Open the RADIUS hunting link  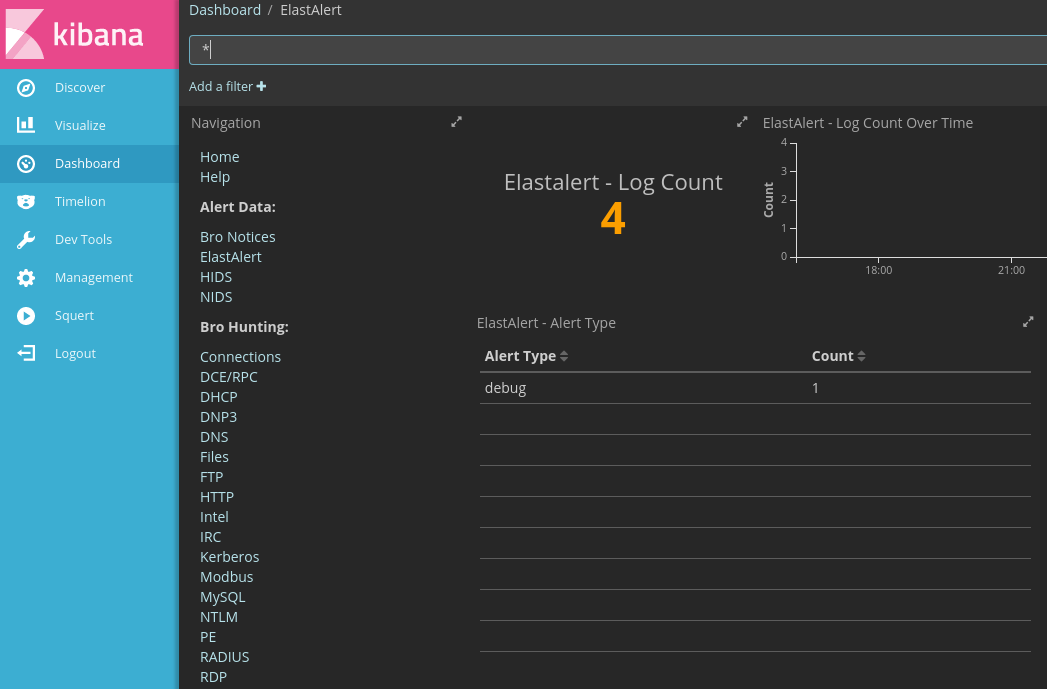(225, 658)
